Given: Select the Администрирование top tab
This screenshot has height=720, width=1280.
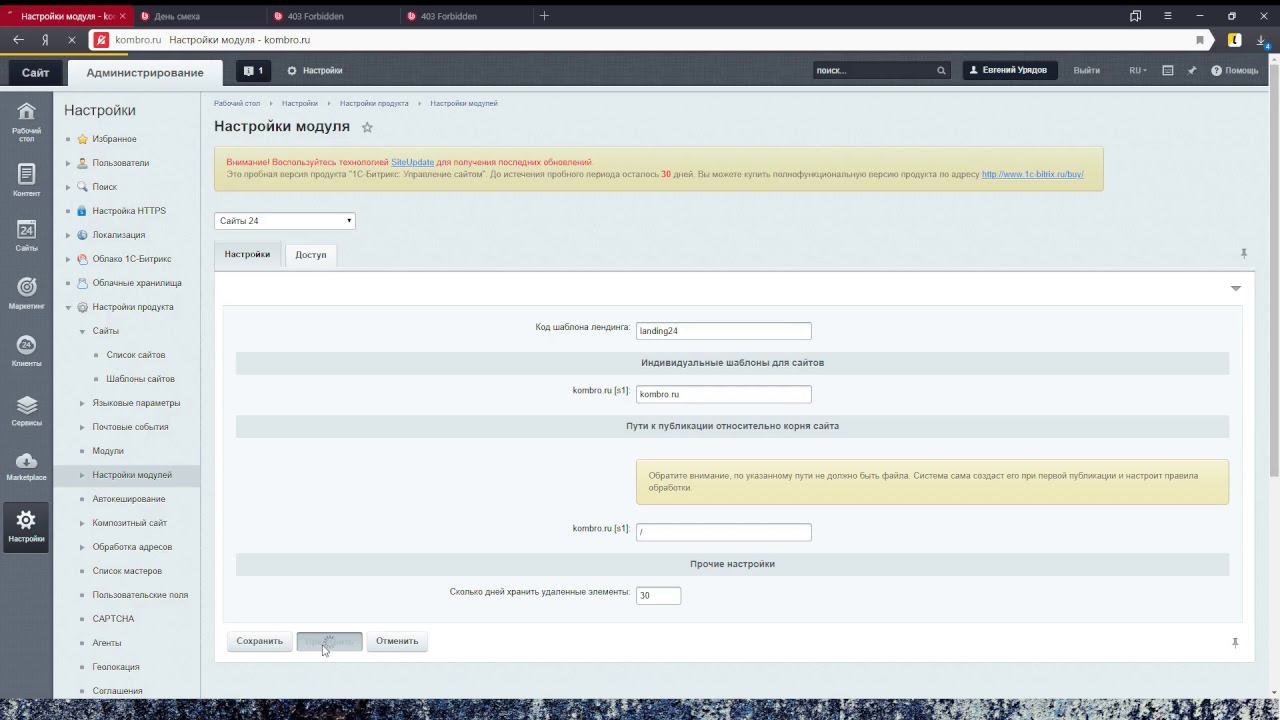Looking at the screenshot, I should coord(145,72).
